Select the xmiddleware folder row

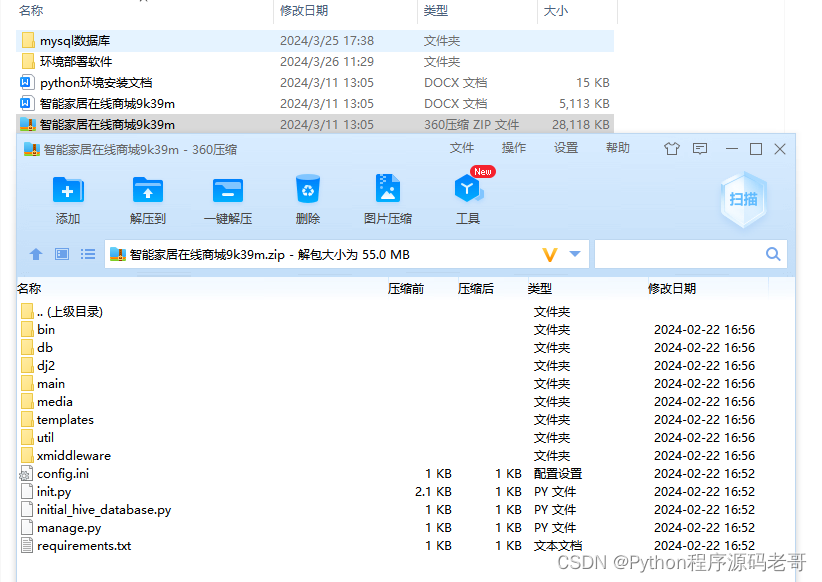[406, 455]
